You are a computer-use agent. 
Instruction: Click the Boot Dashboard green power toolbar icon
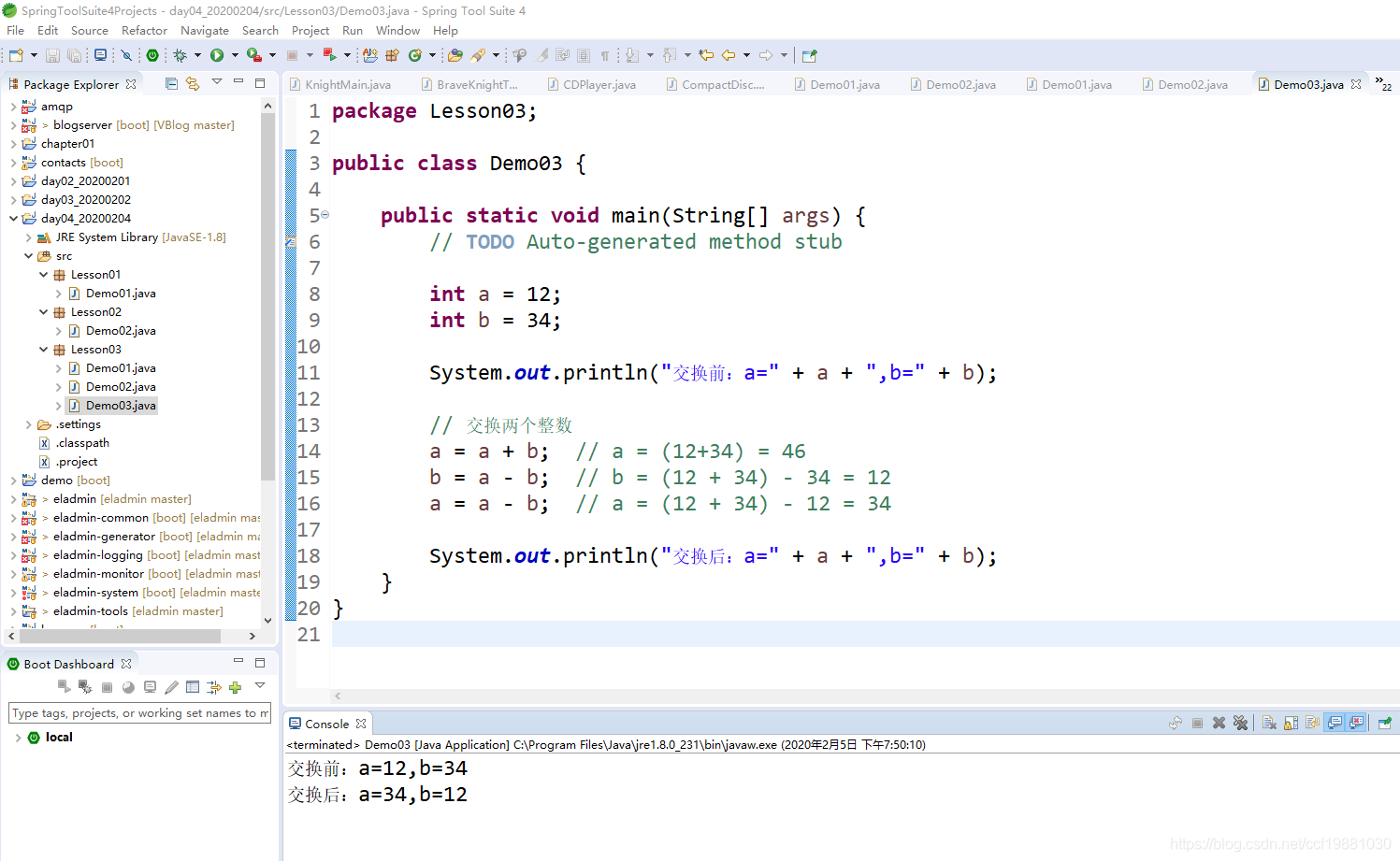coord(152,55)
